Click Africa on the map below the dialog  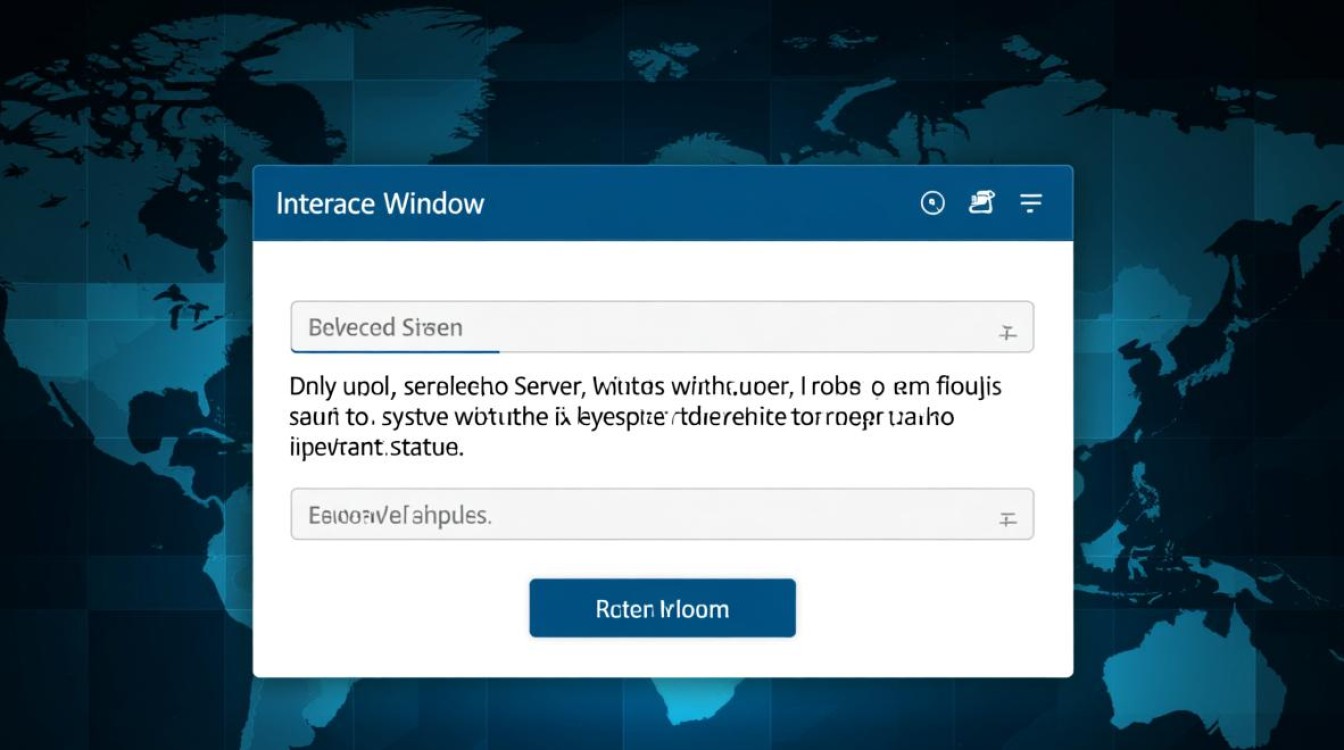click(690, 700)
